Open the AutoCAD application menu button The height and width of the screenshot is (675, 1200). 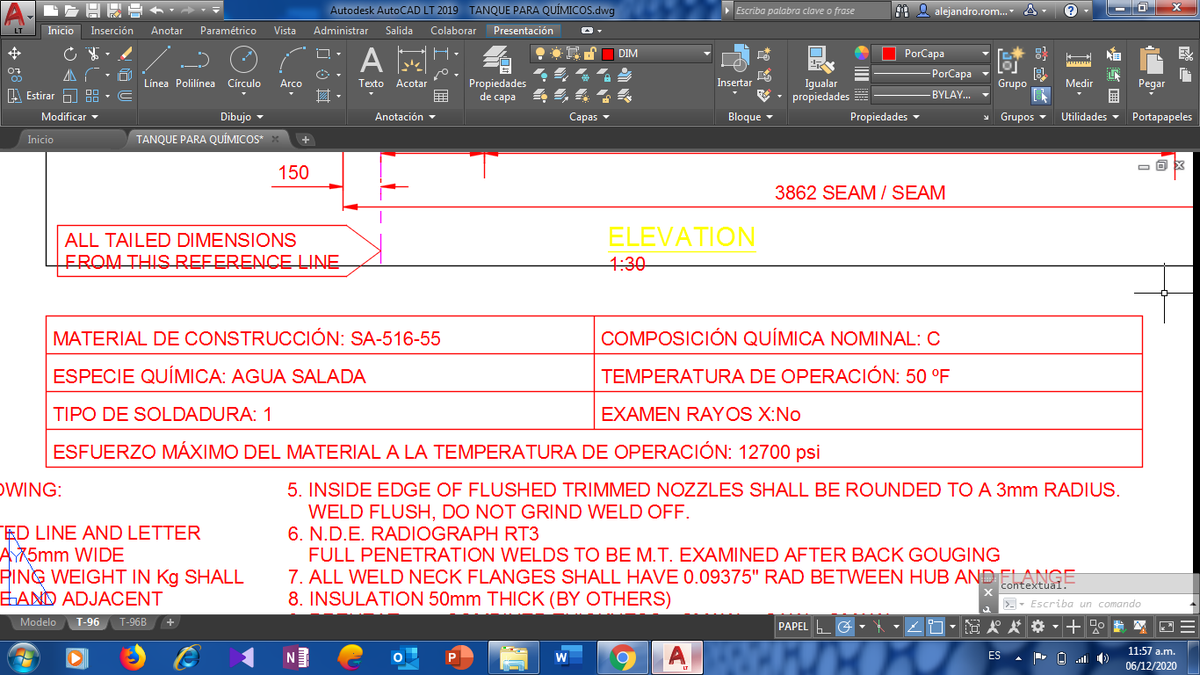(16, 17)
